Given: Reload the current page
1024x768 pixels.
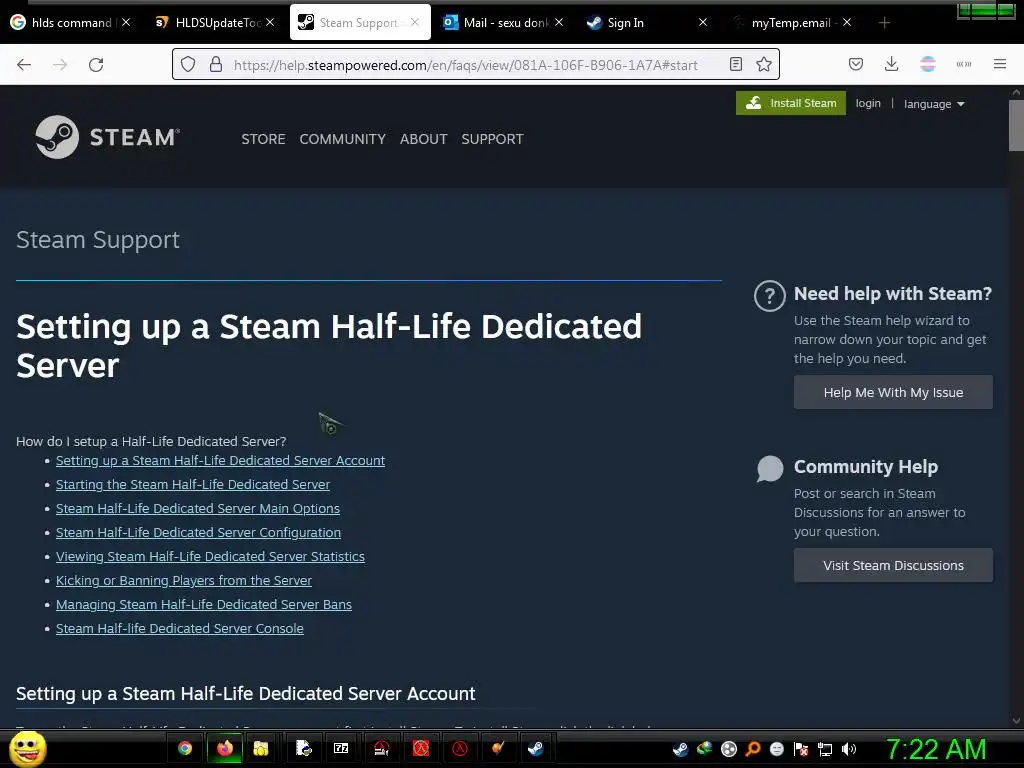Looking at the screenshot, I should coord(96,65).
